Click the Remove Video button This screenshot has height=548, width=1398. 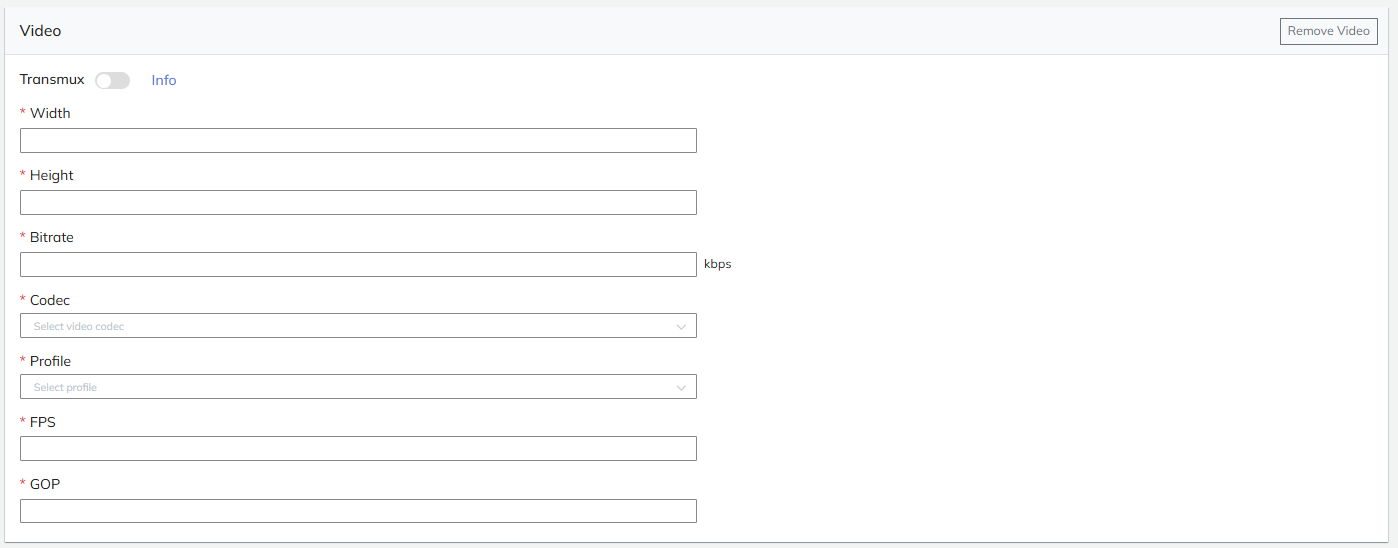[1328, 31]
